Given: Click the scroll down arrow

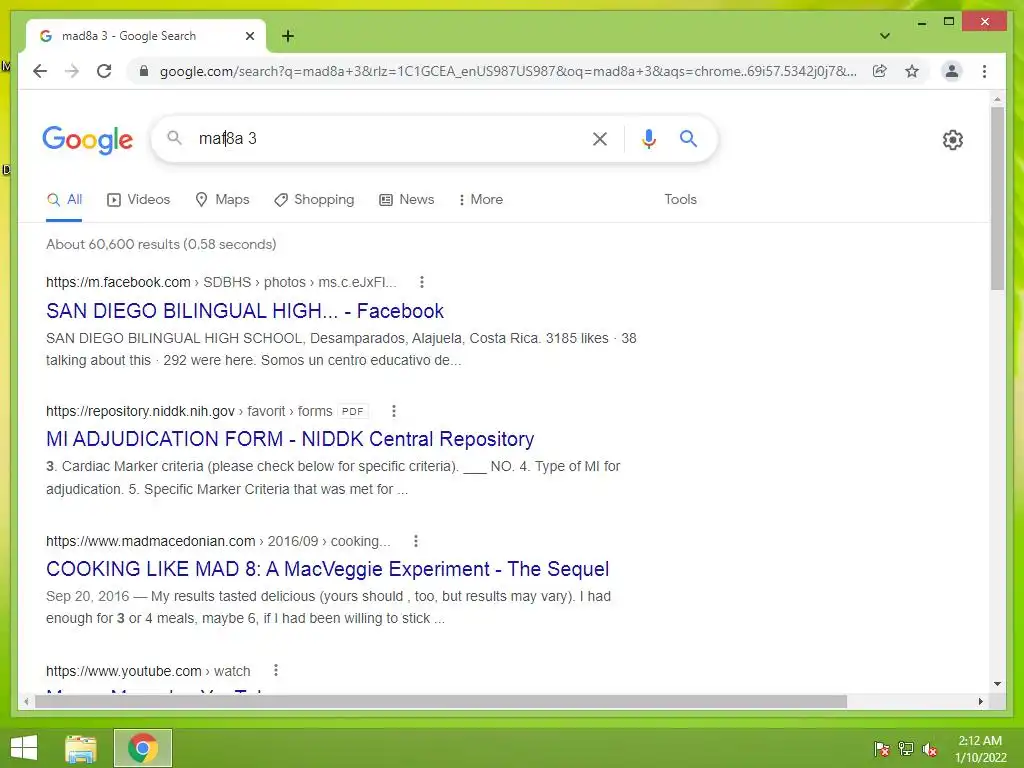Looking at the screenshot, I should (997, 684).
